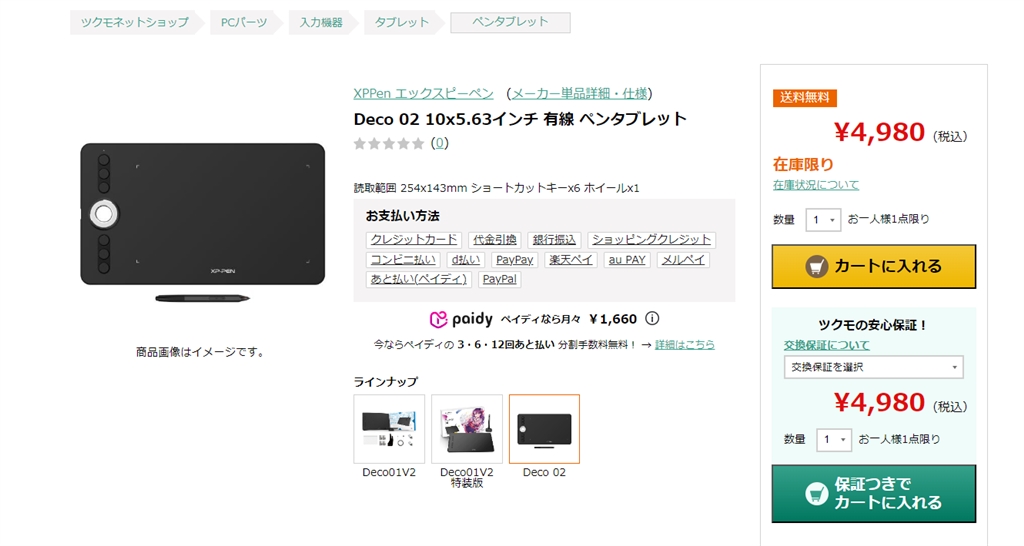Click the five-star rating icons
The width and height of the screenshot is (1024, 546).
(x=389, y=143)
